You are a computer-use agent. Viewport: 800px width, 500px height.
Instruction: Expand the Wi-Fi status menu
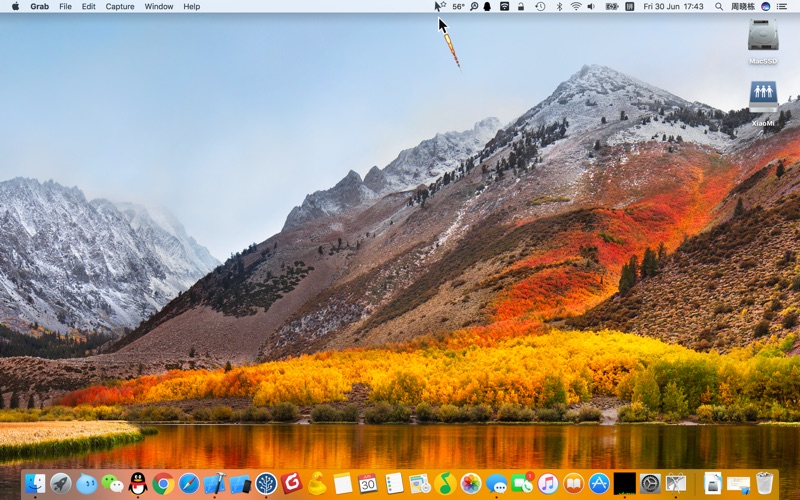(x=576, y=6)
